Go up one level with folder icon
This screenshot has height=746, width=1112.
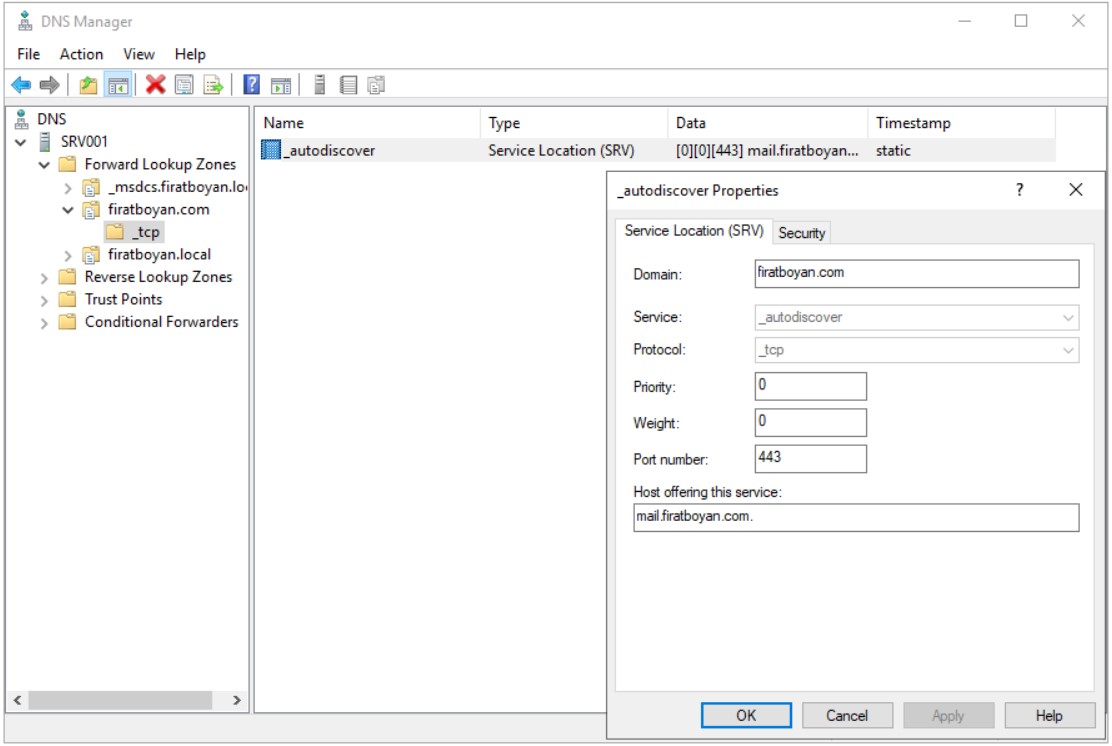tap(88, 85)
